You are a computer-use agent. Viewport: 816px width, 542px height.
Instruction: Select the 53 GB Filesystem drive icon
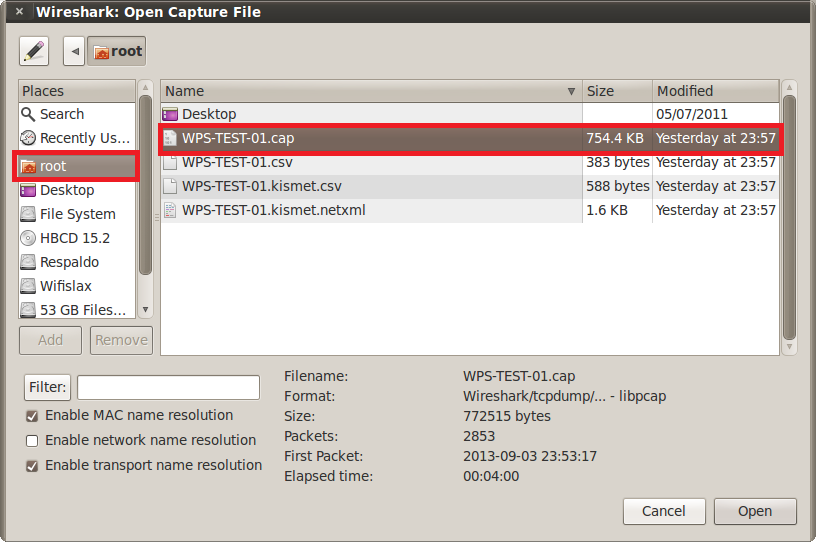click(28, 310)
